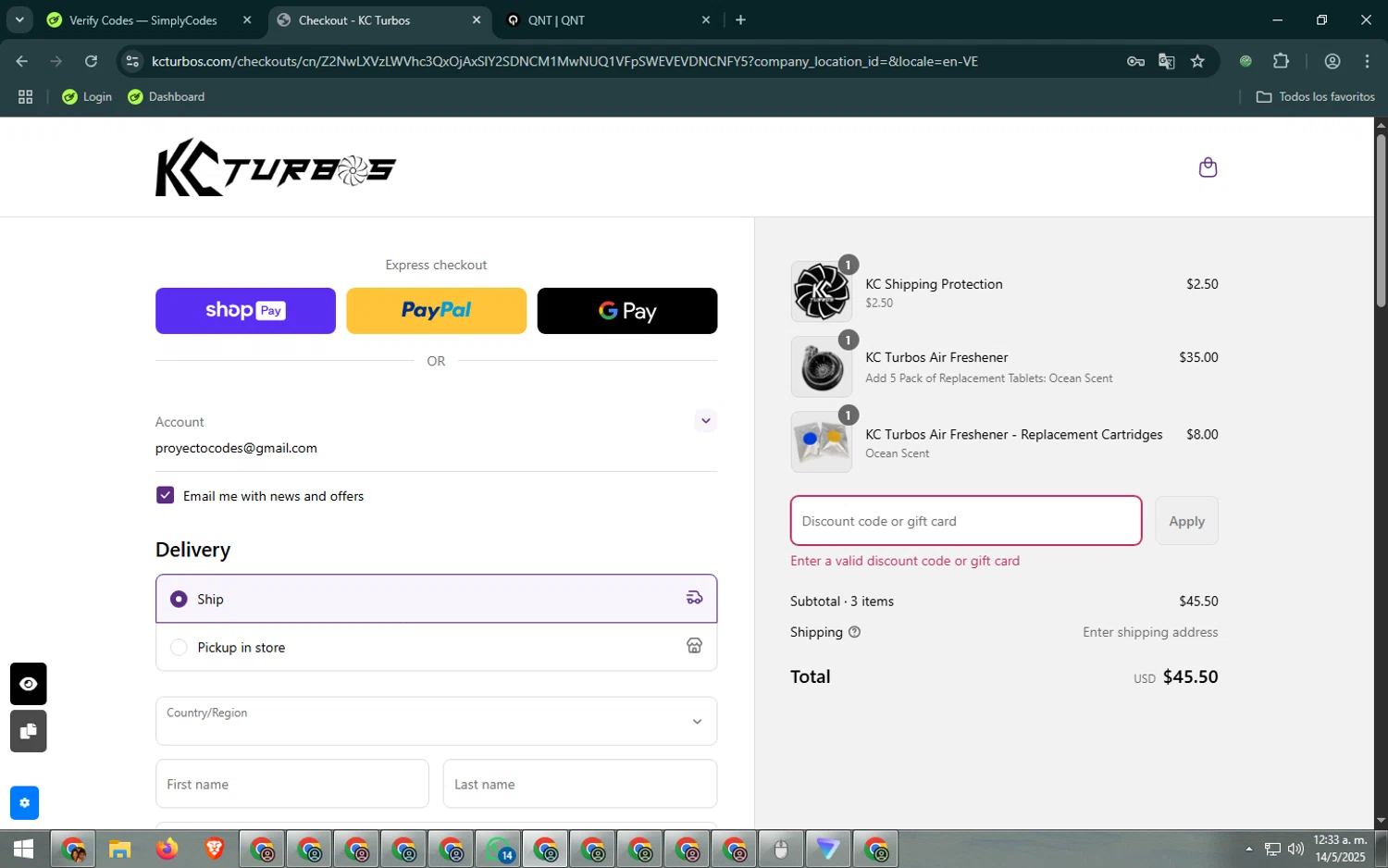The width and height of the screenshot is (1388, 868).
Task: Click the KC Turbos Air Freshener thumbnail
Action: (x=822, y=367)
